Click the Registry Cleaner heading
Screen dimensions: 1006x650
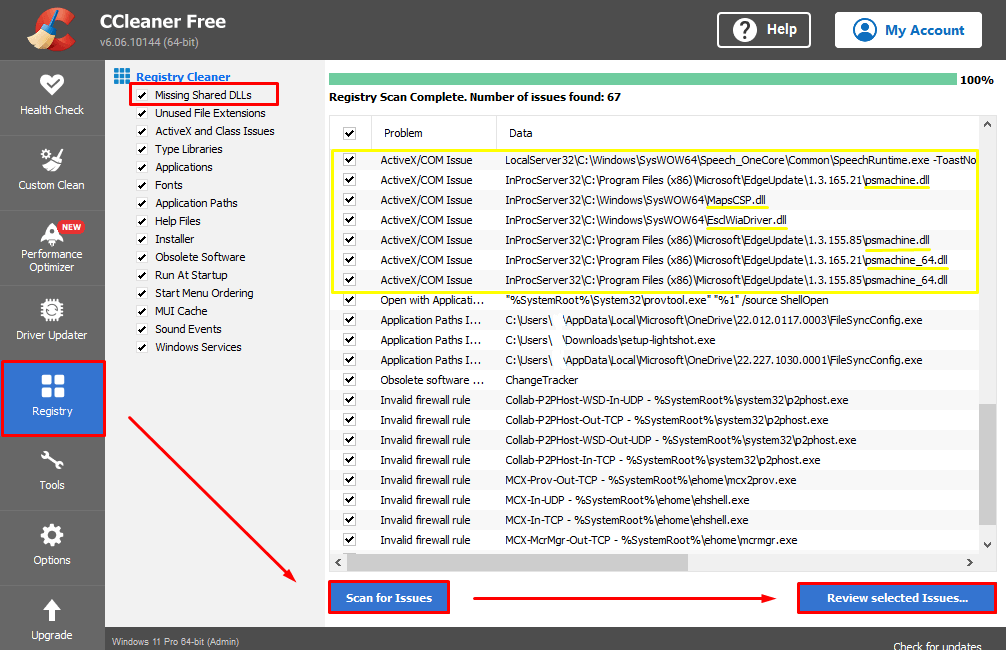coord(183,77)
